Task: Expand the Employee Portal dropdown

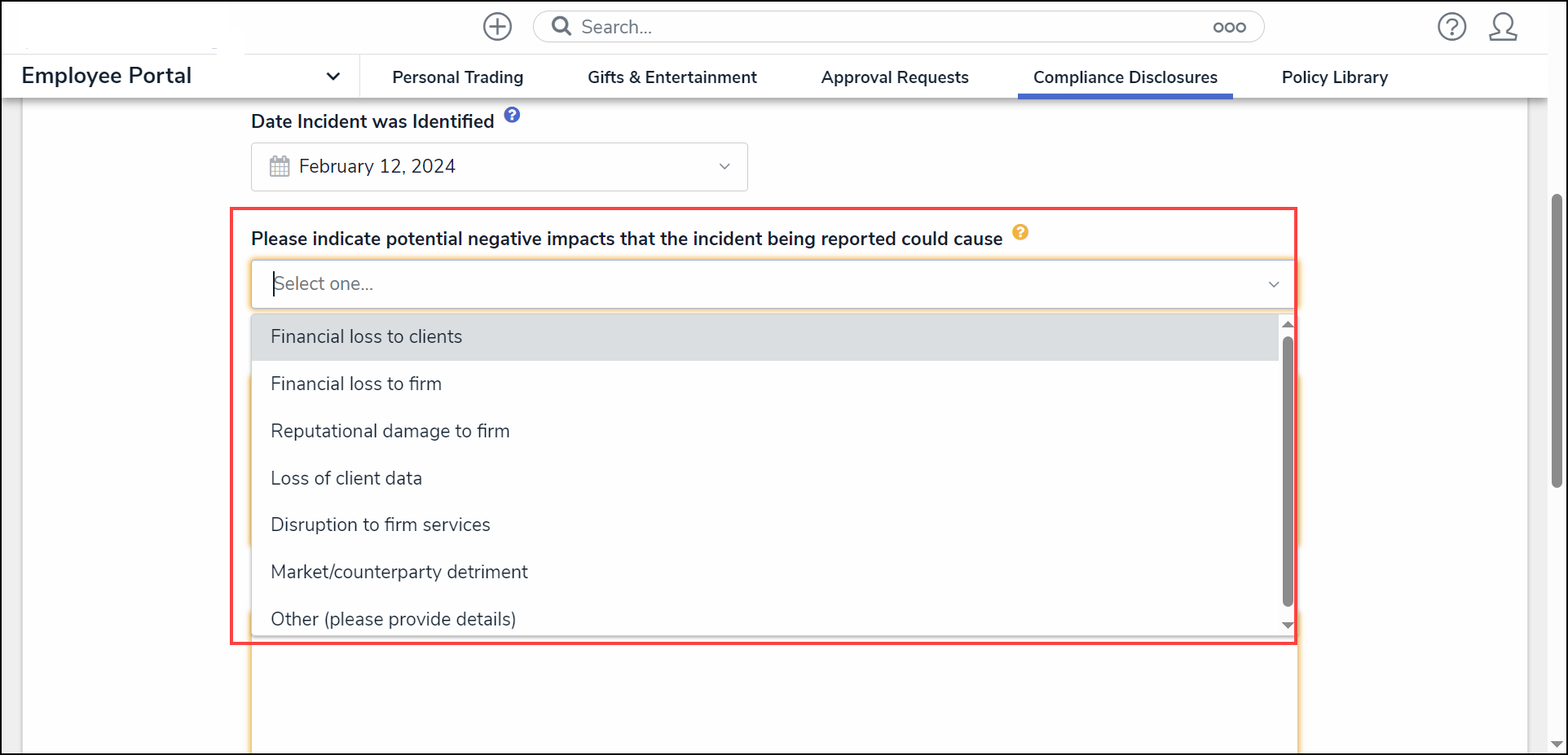Action: (x=333, y=77)
